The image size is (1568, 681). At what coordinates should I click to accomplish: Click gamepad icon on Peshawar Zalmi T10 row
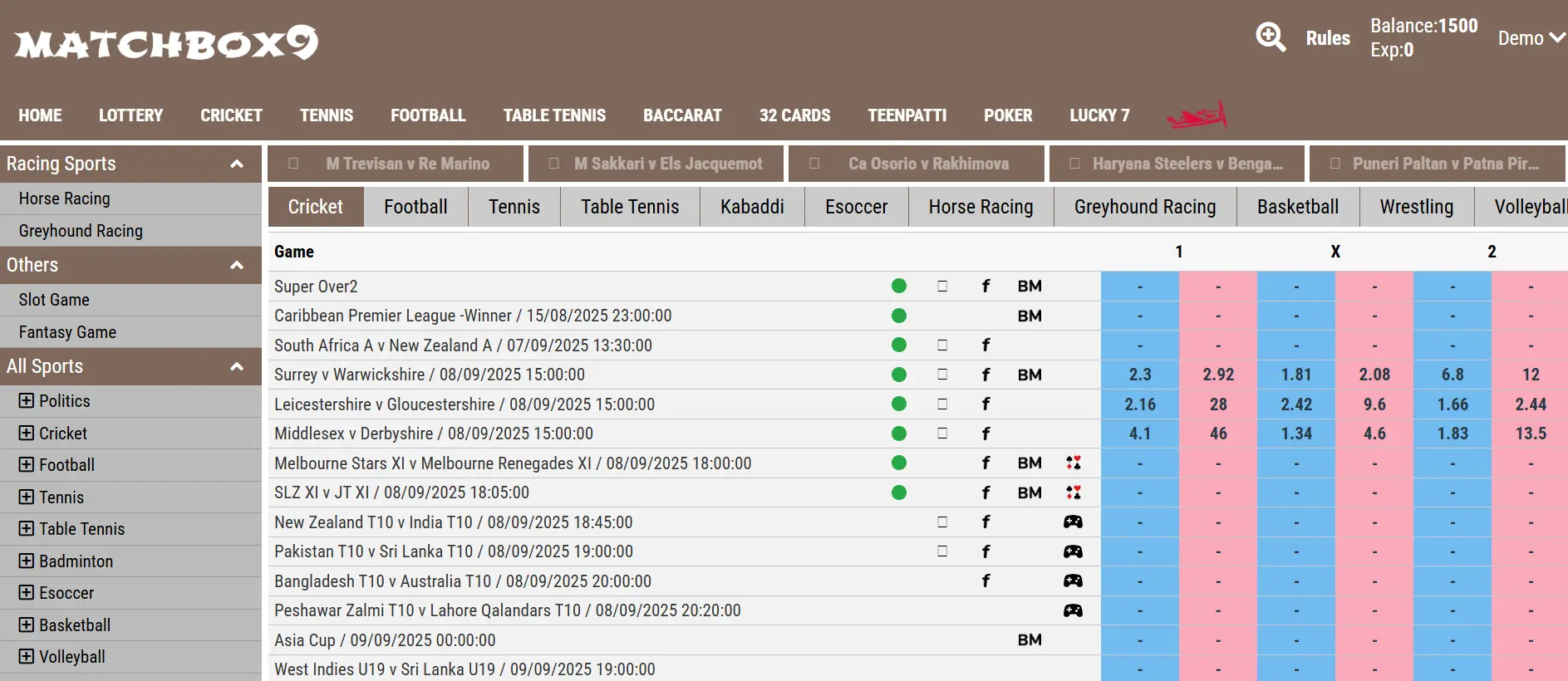[x=1073, y=610]
